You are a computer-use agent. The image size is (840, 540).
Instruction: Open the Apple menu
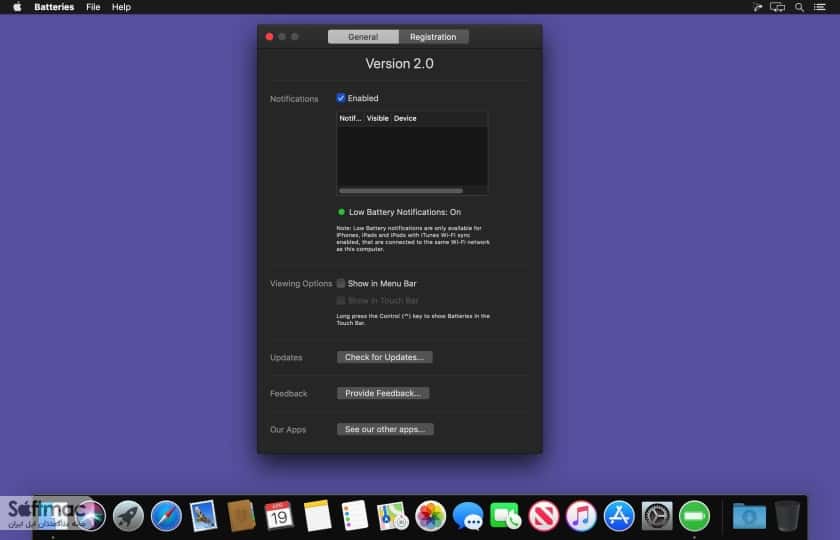[17, 7]
